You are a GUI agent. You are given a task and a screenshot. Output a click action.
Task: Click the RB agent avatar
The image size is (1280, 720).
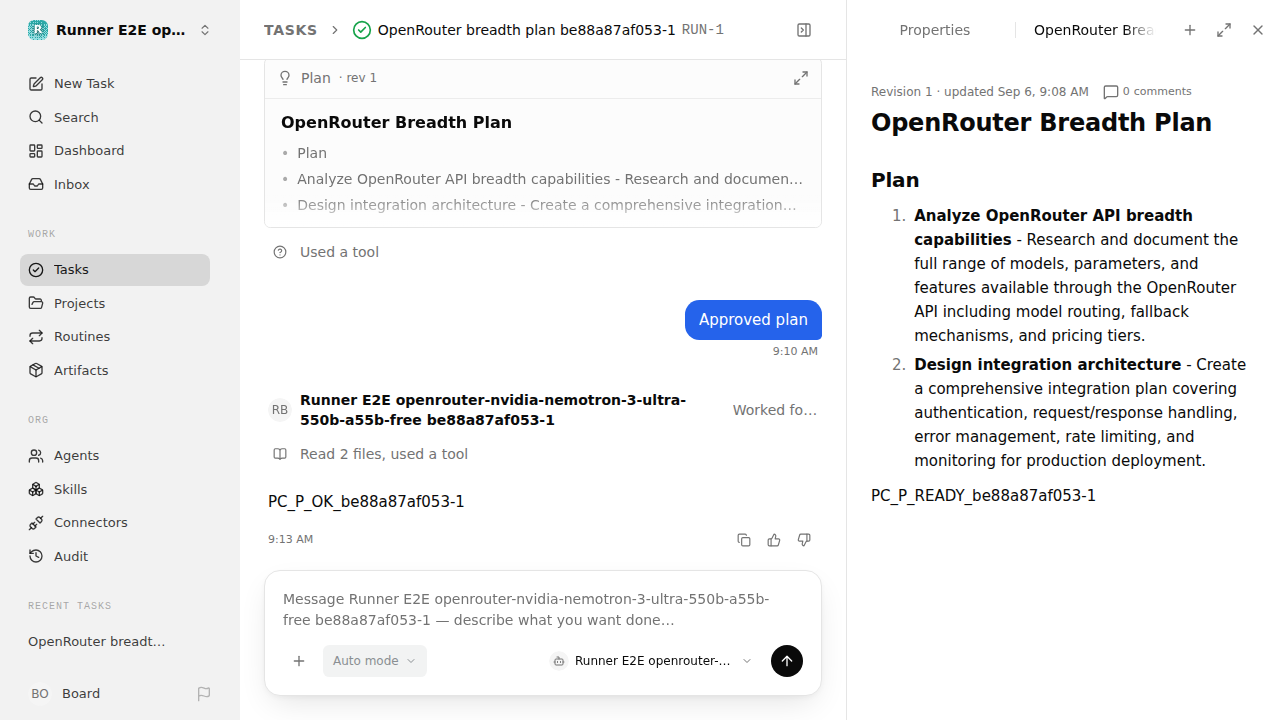coord(280,410)
